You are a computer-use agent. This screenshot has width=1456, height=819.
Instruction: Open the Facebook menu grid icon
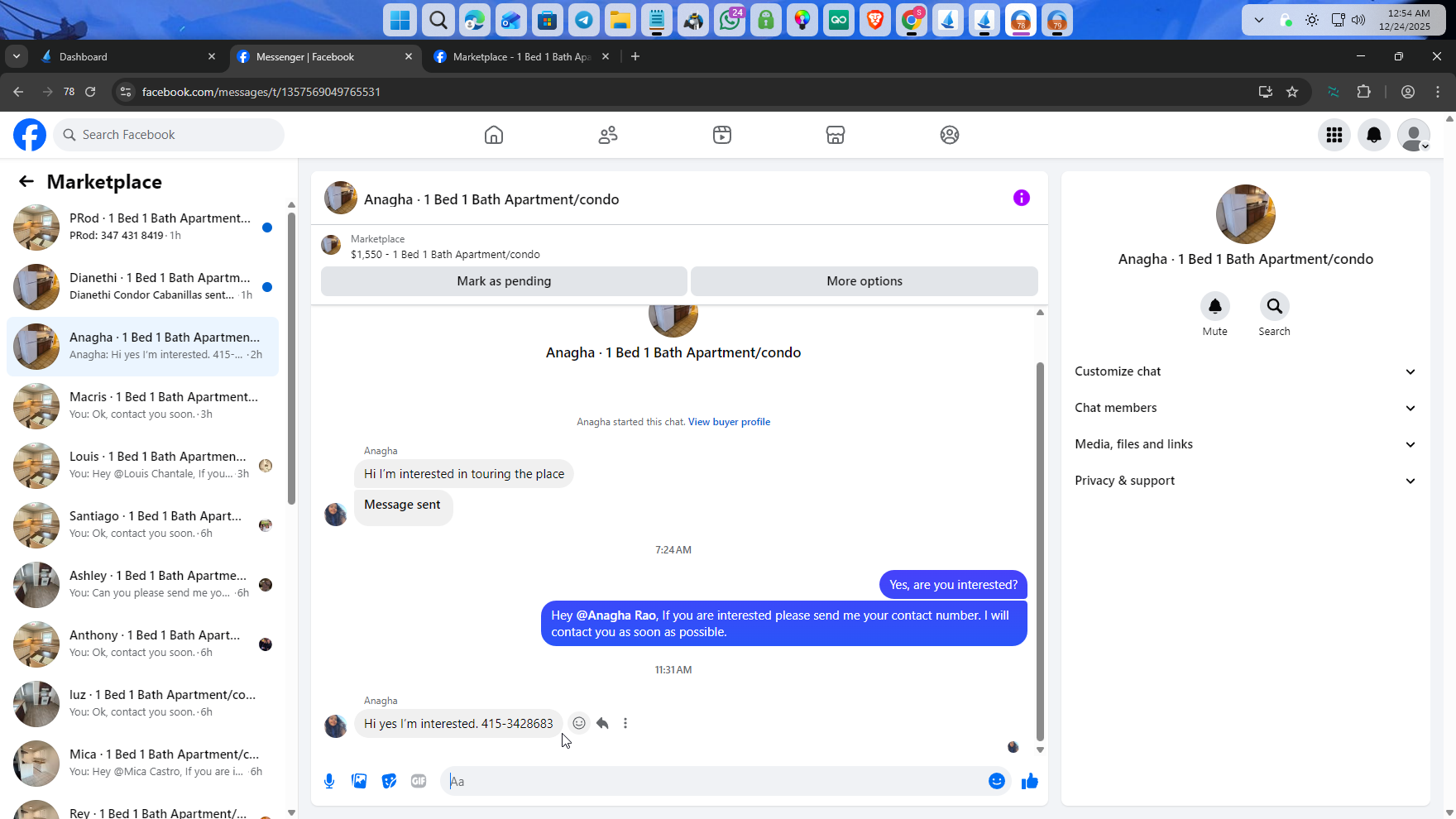(x=1334, y=135)
